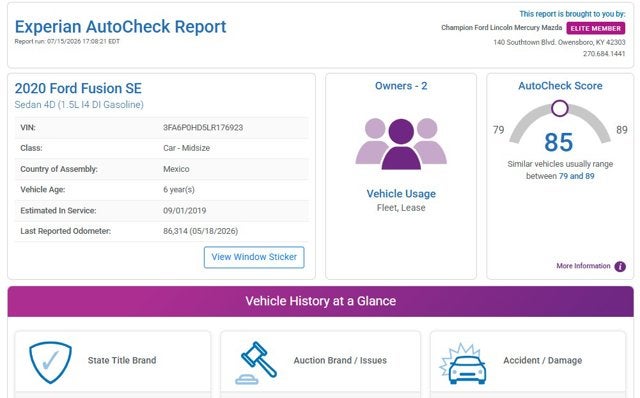Click the Vehicle Usage heading
This screenshot has width=640, height=398.
pyautogui.click(x=401, y=193)
